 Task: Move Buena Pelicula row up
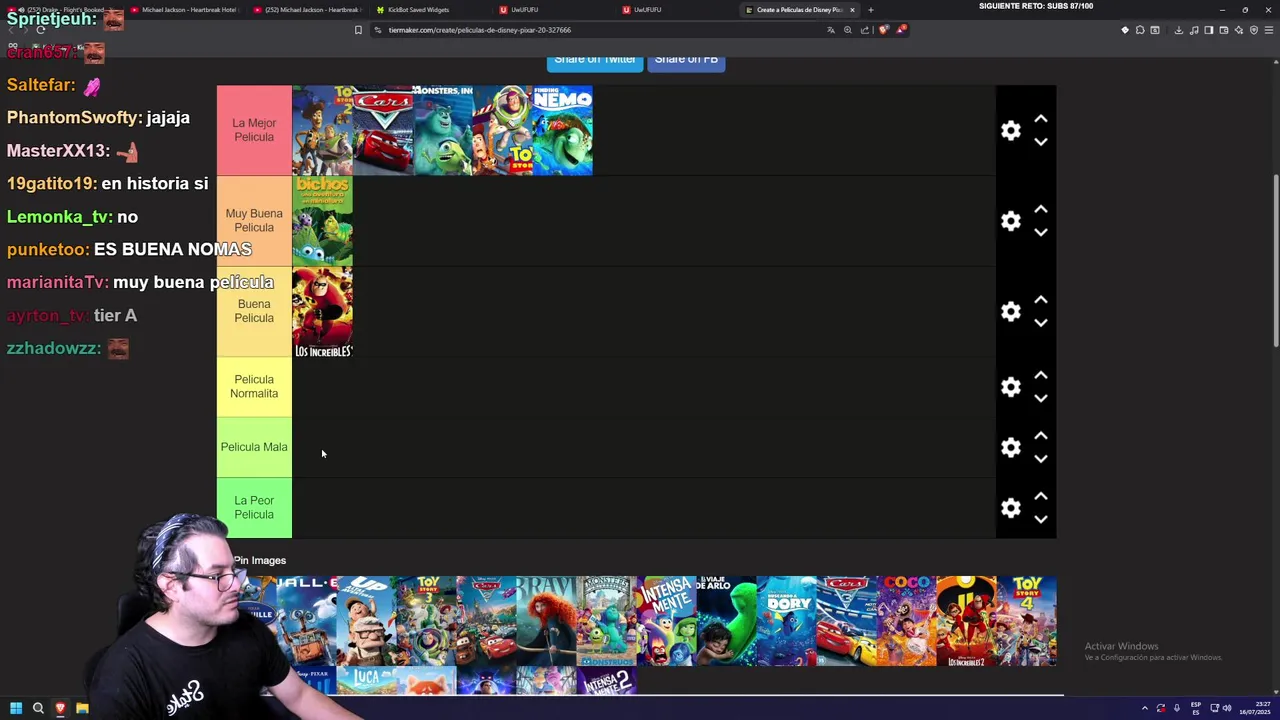(1041, 299)
